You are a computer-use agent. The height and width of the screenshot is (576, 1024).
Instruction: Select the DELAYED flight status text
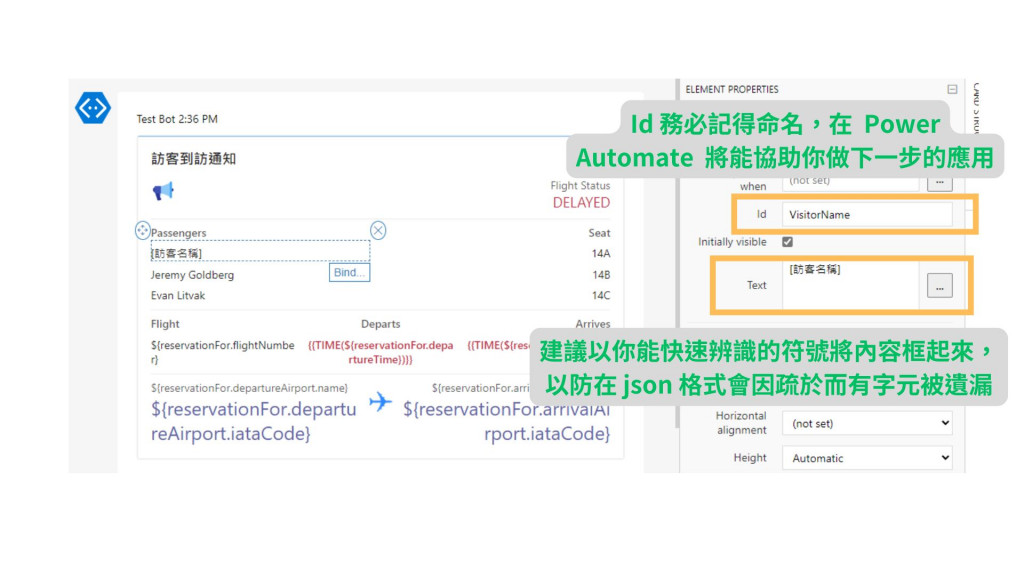pyautogui.click(x=581, y=202)
